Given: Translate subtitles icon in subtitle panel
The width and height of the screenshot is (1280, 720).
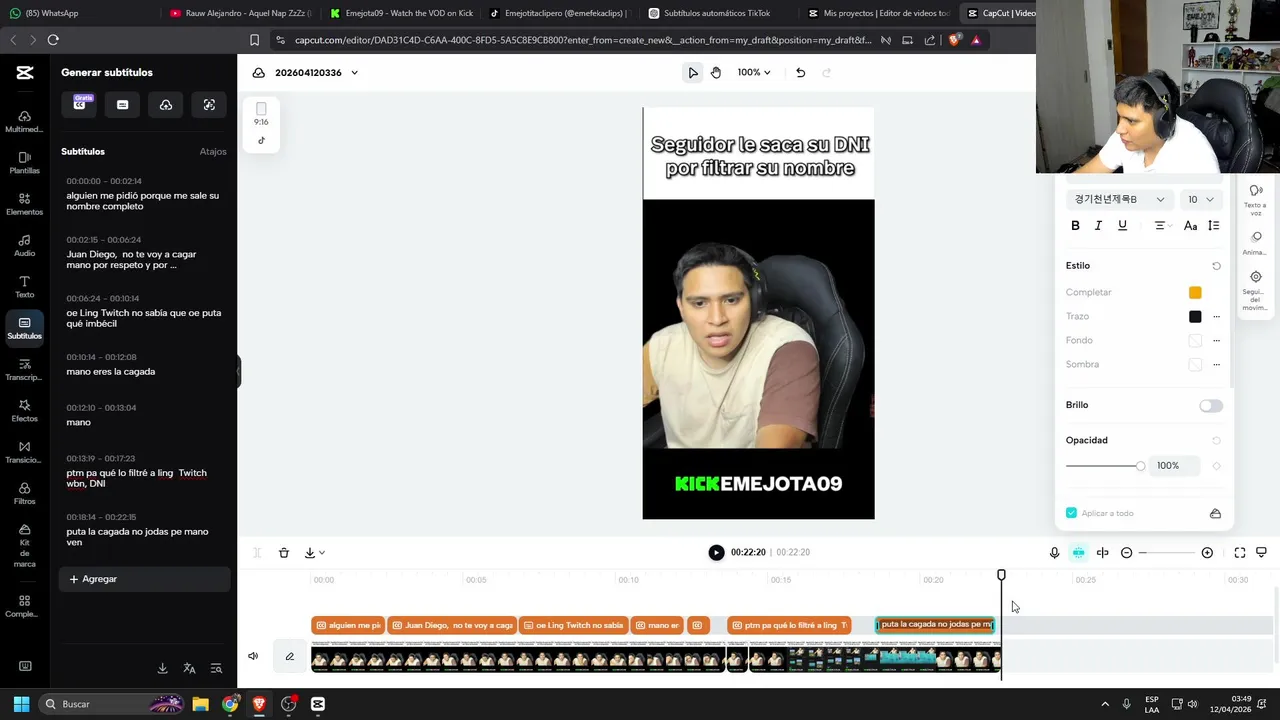Looking at the screenshot, I should pos(189,668).
